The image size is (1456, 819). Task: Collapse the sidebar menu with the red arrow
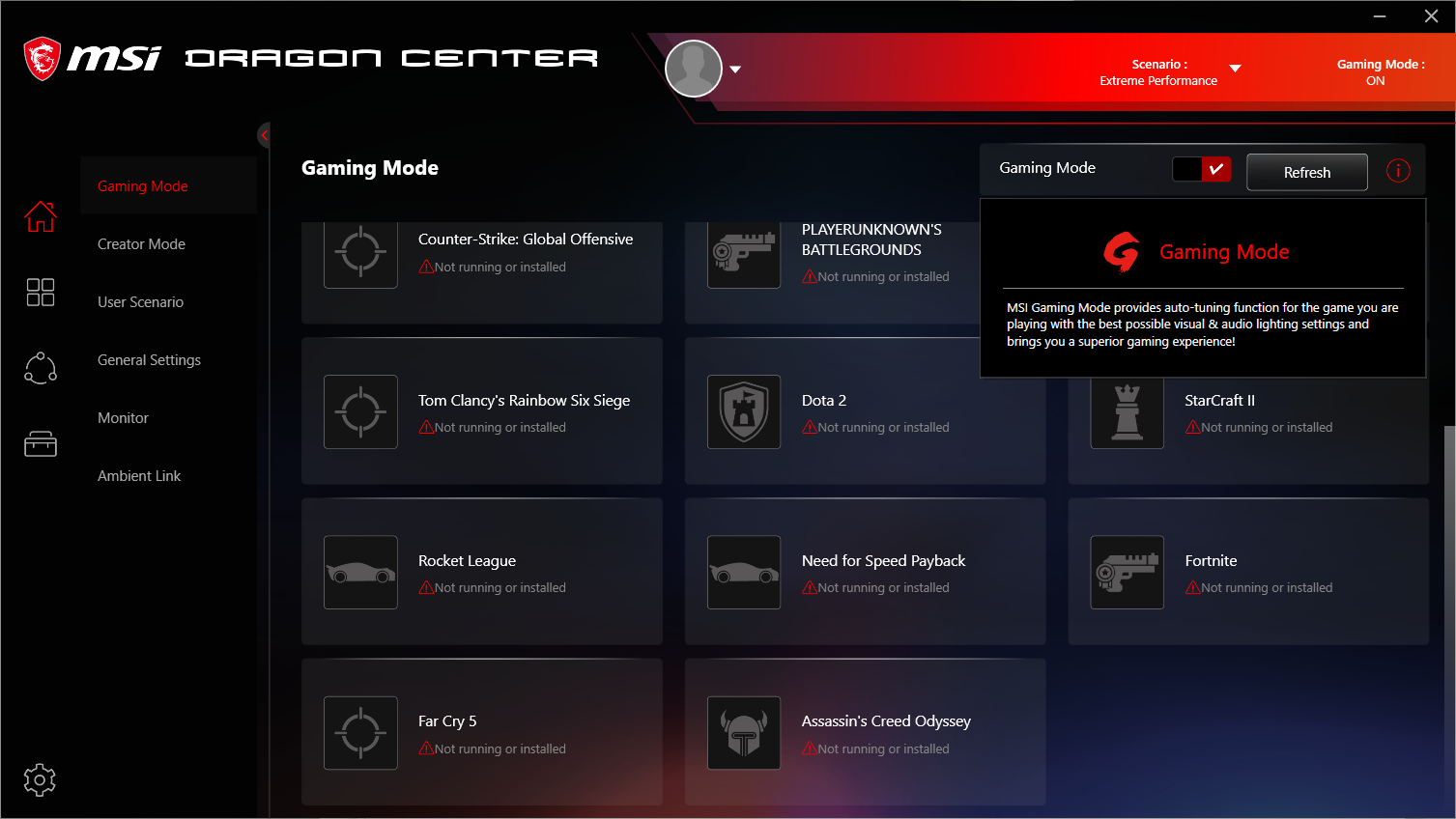(x=264, y=135)
